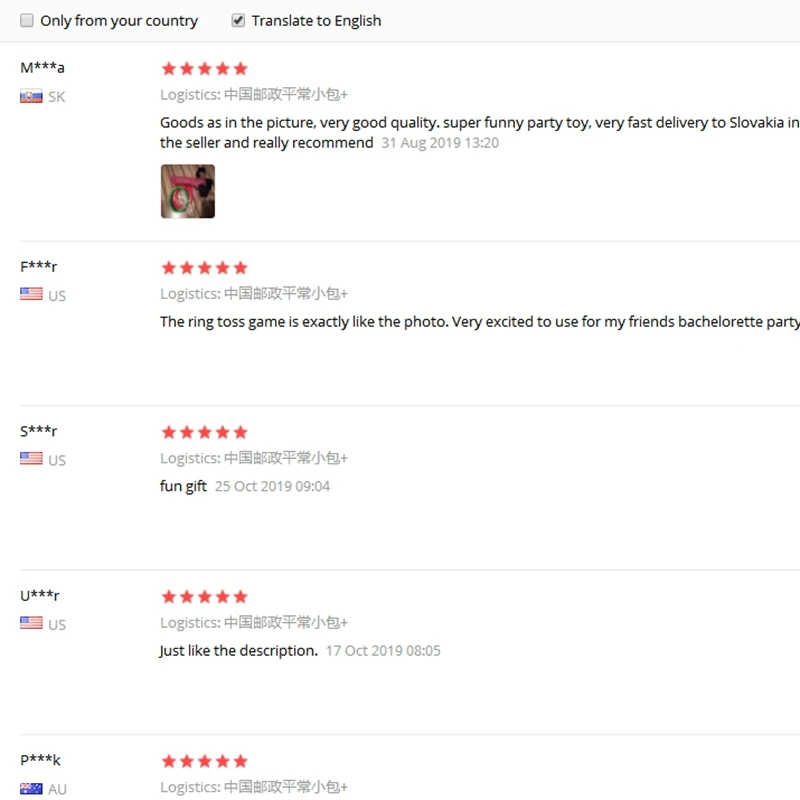The height and width of the screenshot is (800, 800).
Task: Click the 'Just like the description.' review text
Action: [x=238, y=651]
